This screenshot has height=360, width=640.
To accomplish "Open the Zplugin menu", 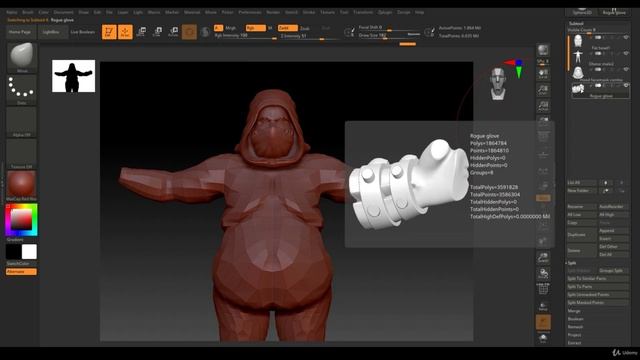I will [384, 12].
